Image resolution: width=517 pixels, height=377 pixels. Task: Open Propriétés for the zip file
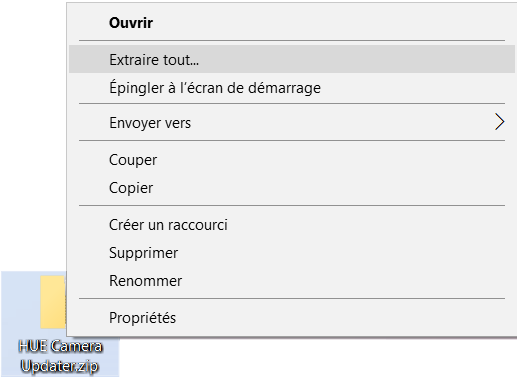click(292, 317)
